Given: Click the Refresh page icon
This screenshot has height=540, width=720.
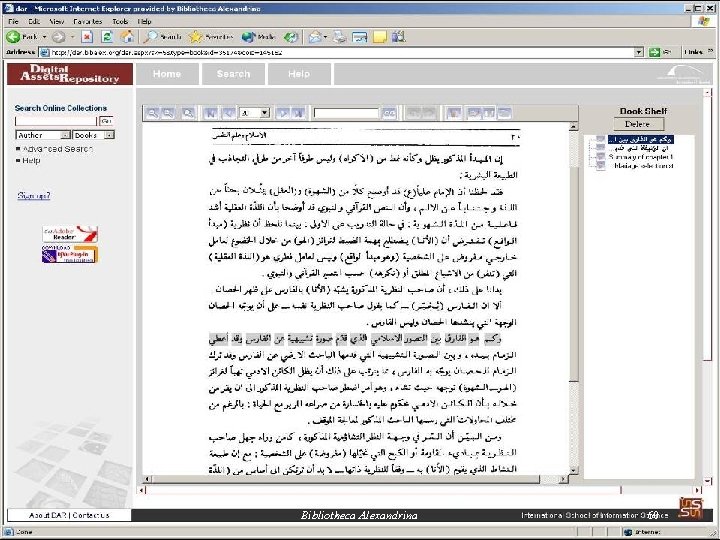Looking at the screenshot, I should pyautogui.click(x=107, y=37).
